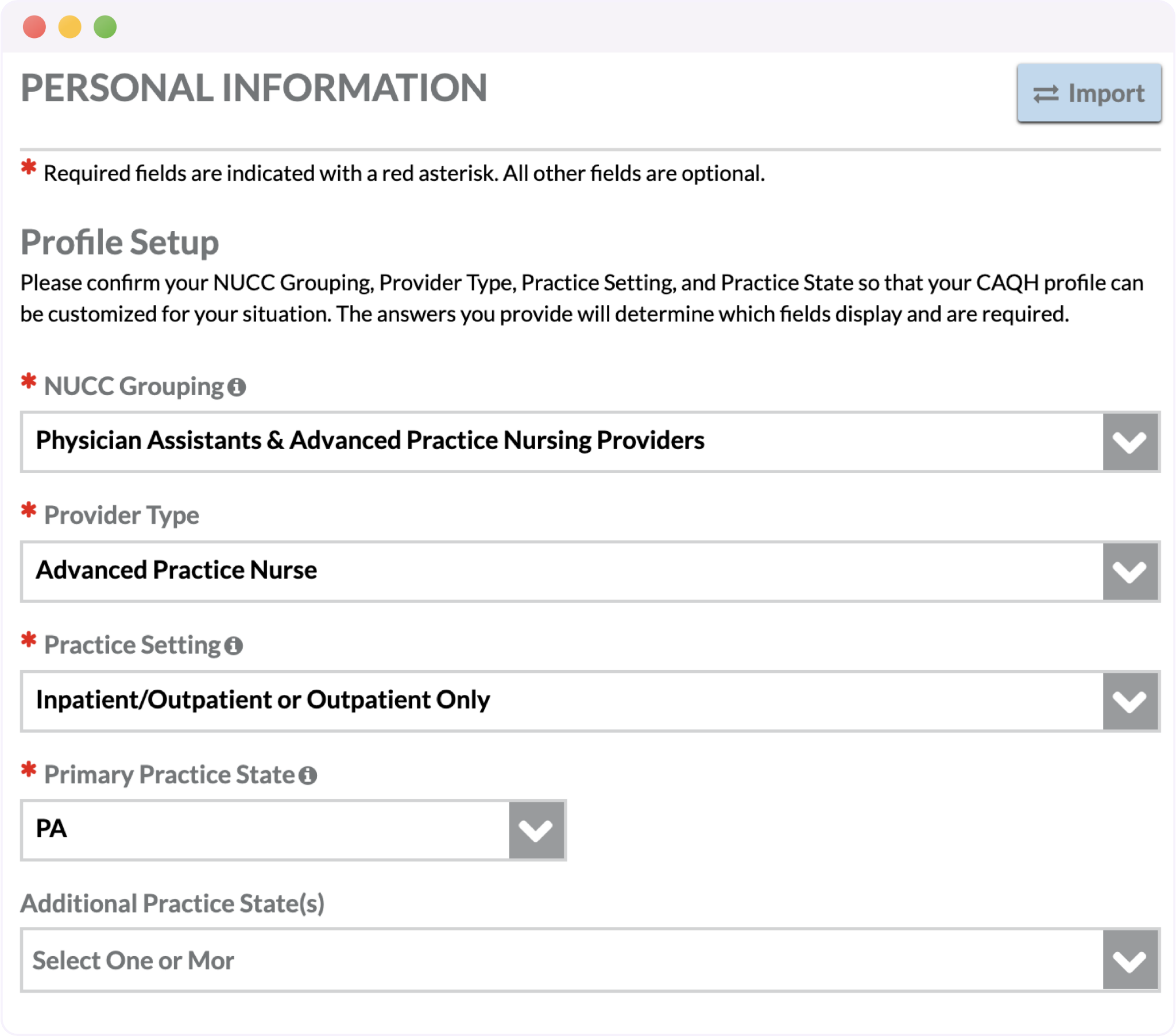Click the green maximize window button

[105, 26]
